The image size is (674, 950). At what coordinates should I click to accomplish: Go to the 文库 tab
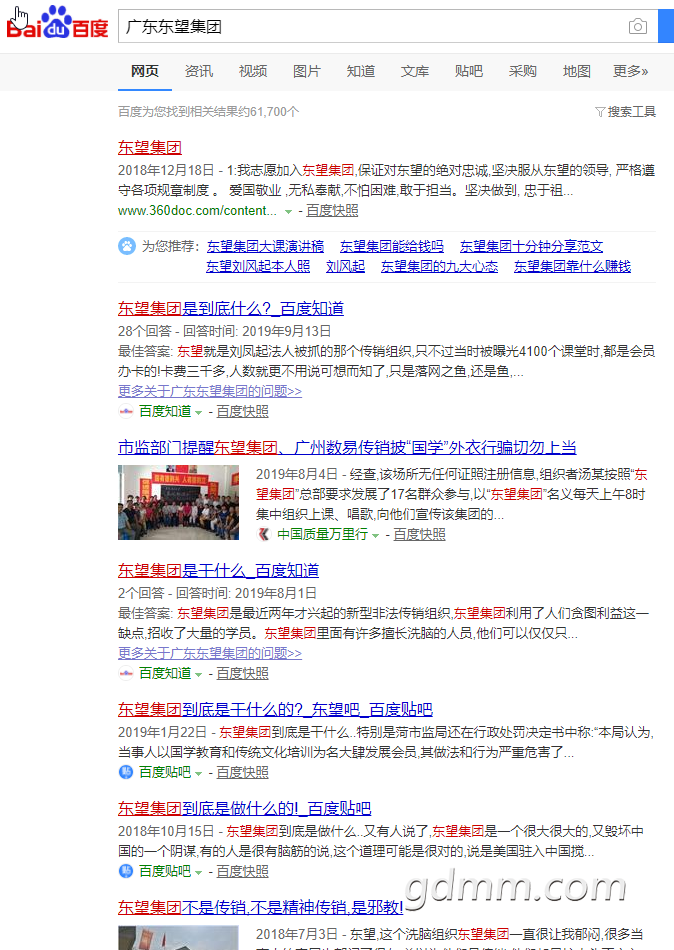[x=415, y=71]
